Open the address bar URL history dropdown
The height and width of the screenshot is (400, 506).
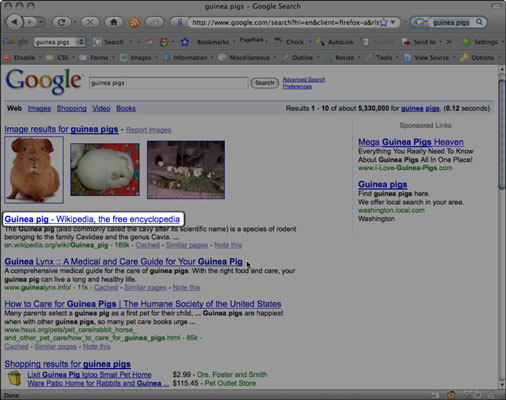(393, 22)
